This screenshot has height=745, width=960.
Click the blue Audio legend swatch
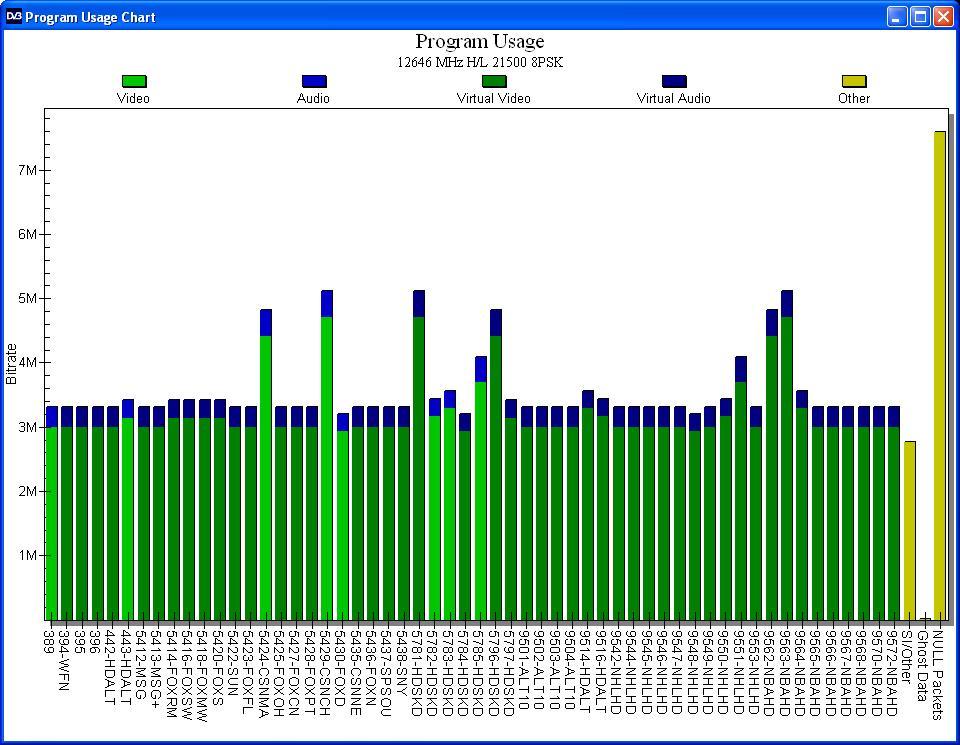coord(314,81)
